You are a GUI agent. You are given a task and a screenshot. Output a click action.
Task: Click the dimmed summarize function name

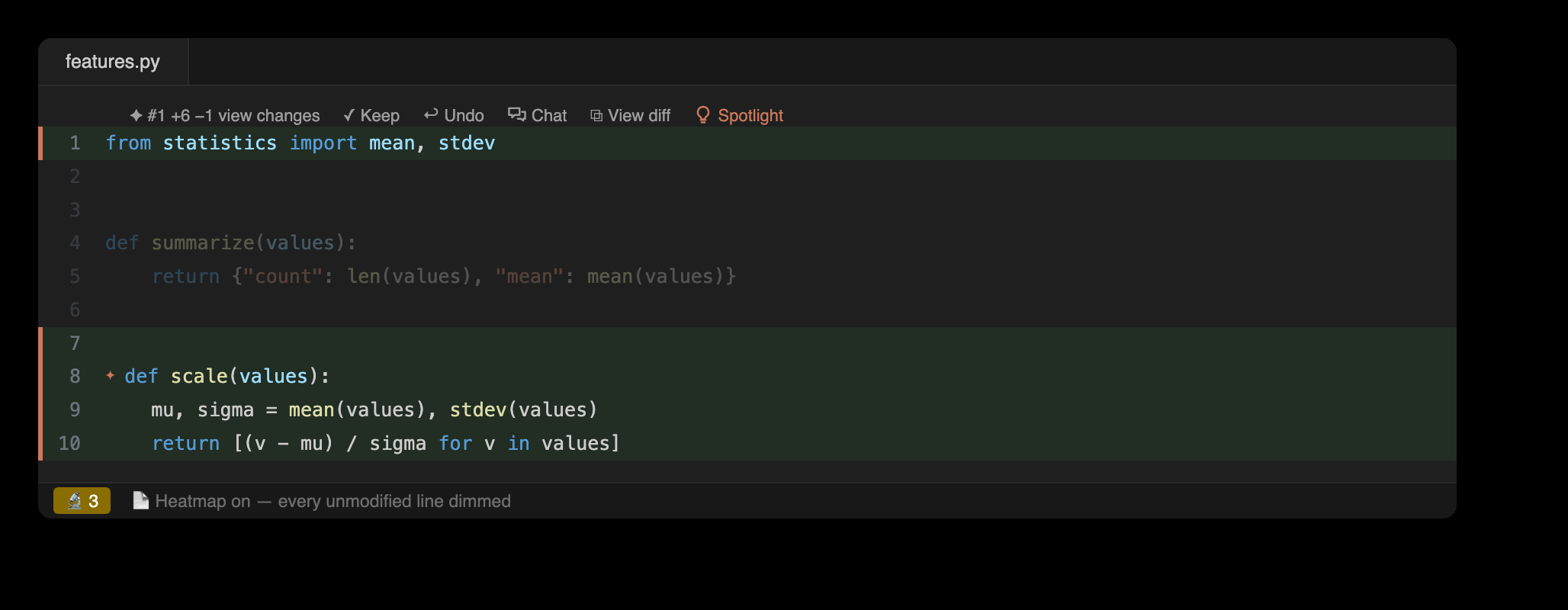[x=203, y=243]
